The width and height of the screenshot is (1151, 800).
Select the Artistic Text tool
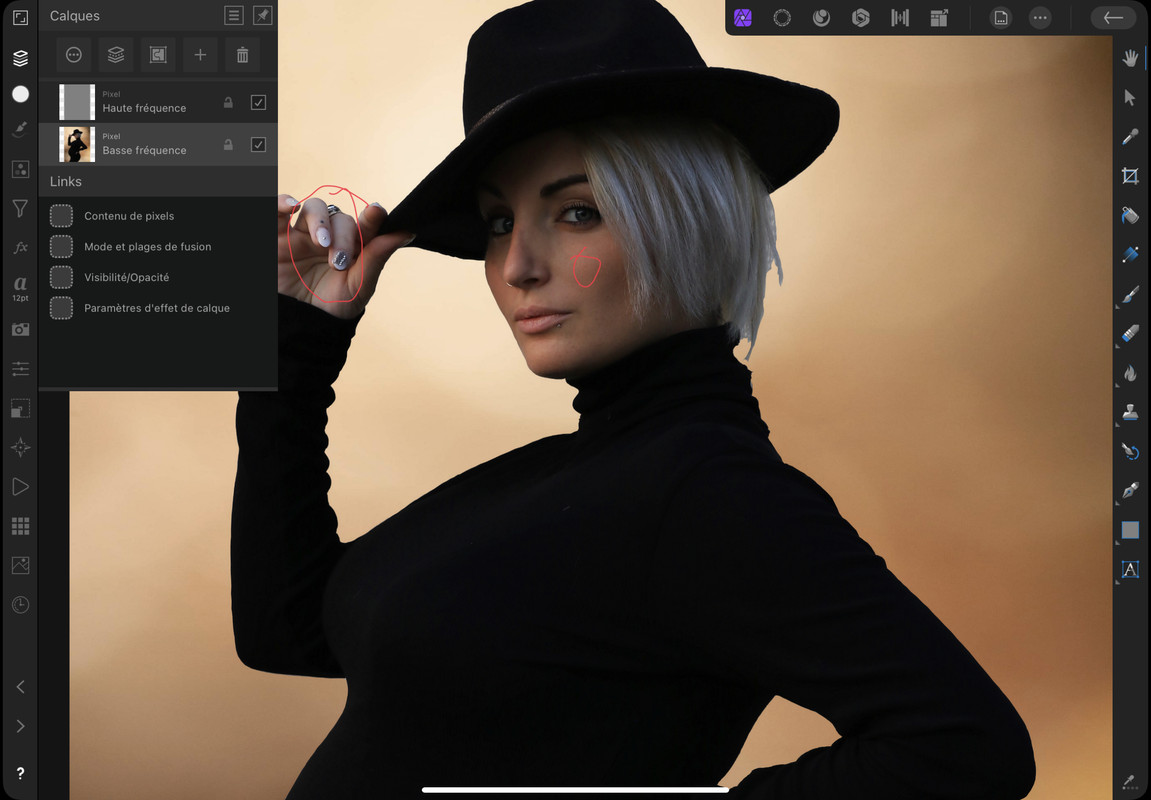[x=1130, y=569]
